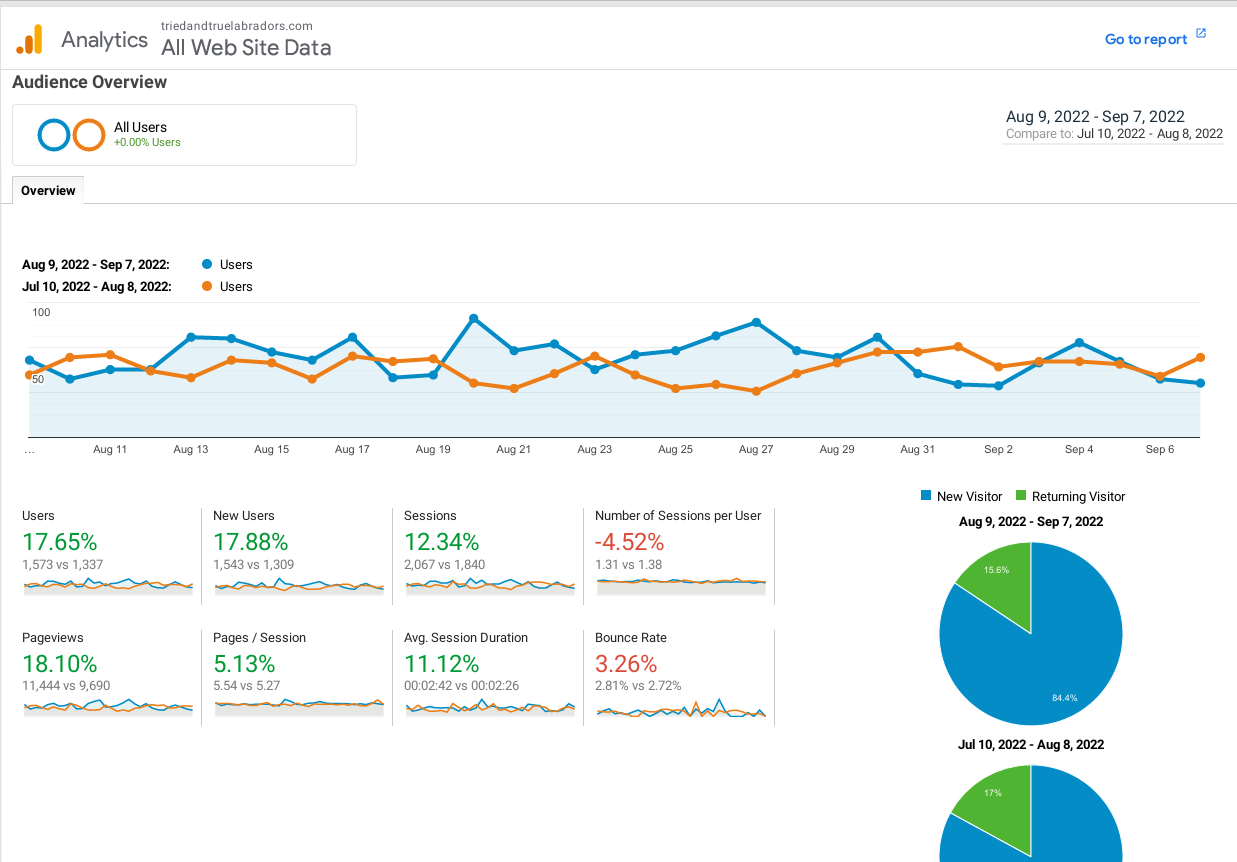Click the Pageviews sparkline under 11,444 vs 9,690

click(x=108, y=707)
